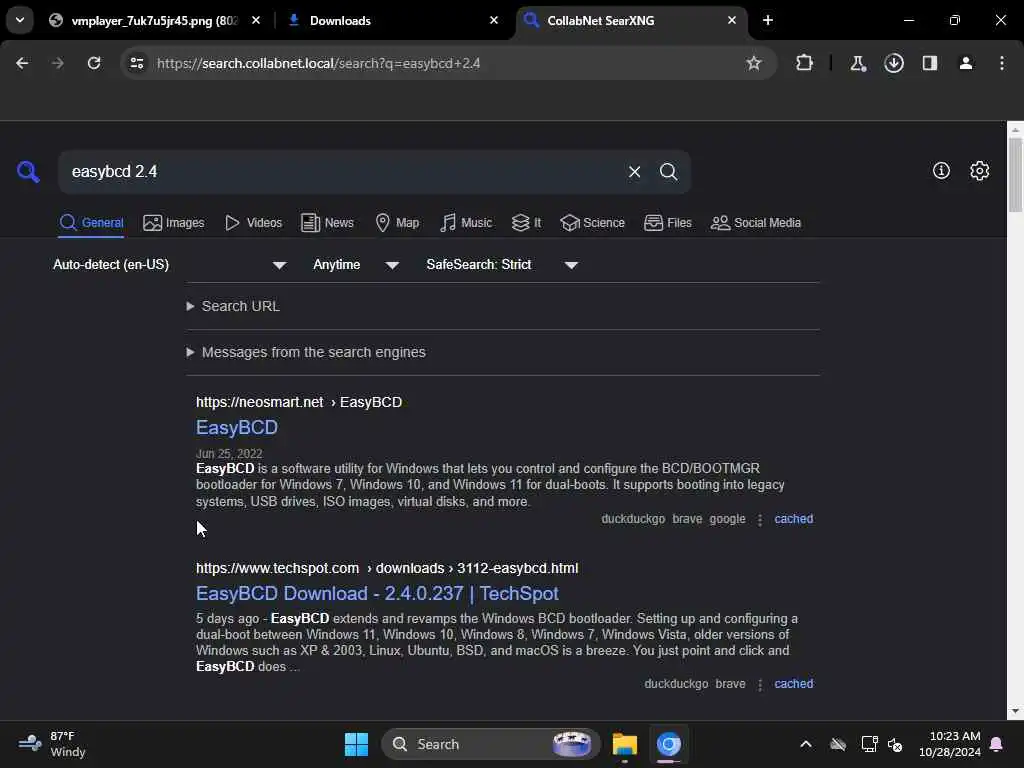Open EasyBCD Download 2.4.0.237 TechSpot link
The height and width of the screenshot is (768, 1024).
tap(377, 594)
